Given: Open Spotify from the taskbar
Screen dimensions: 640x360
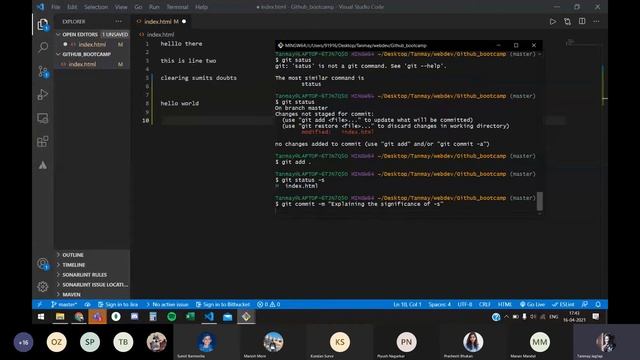Looking at the screenshot, I should [x=171, y=317].
